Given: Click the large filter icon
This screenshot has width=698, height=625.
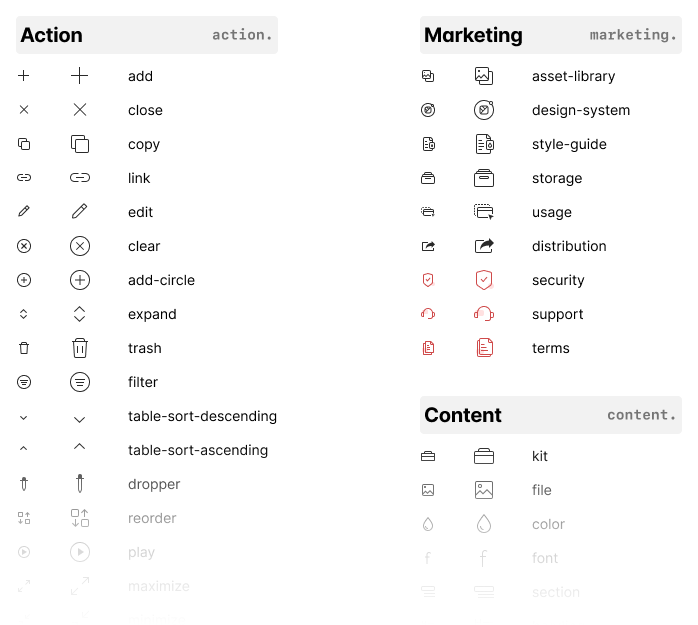Looking at the screenshot, I should tap(80, 382).
